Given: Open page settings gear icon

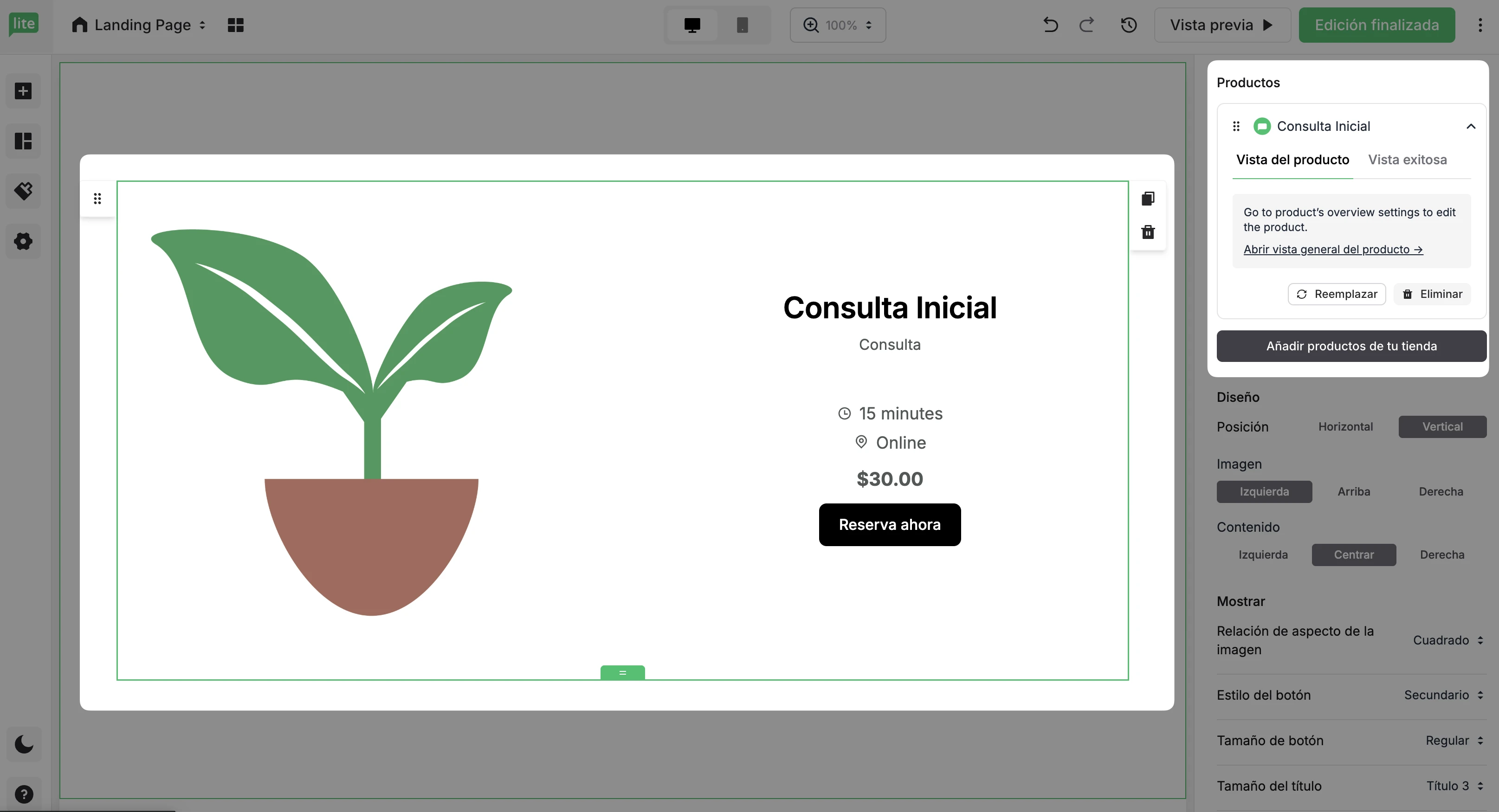Looking at the screenshot, I should click(x=23, y=241).
